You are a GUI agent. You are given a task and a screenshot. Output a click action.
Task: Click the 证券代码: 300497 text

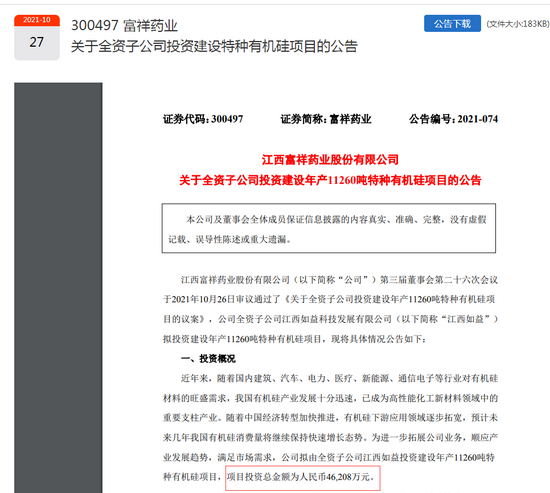coord(203,119)
